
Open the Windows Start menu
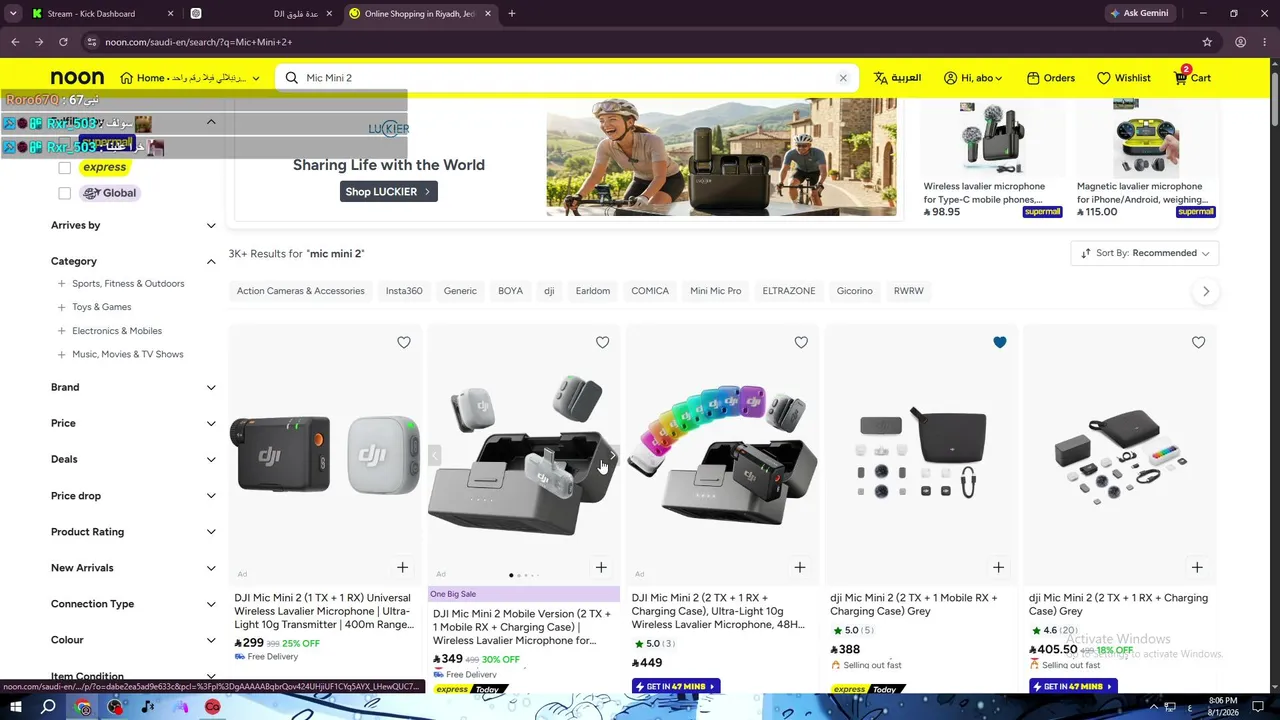coord(16,707)
